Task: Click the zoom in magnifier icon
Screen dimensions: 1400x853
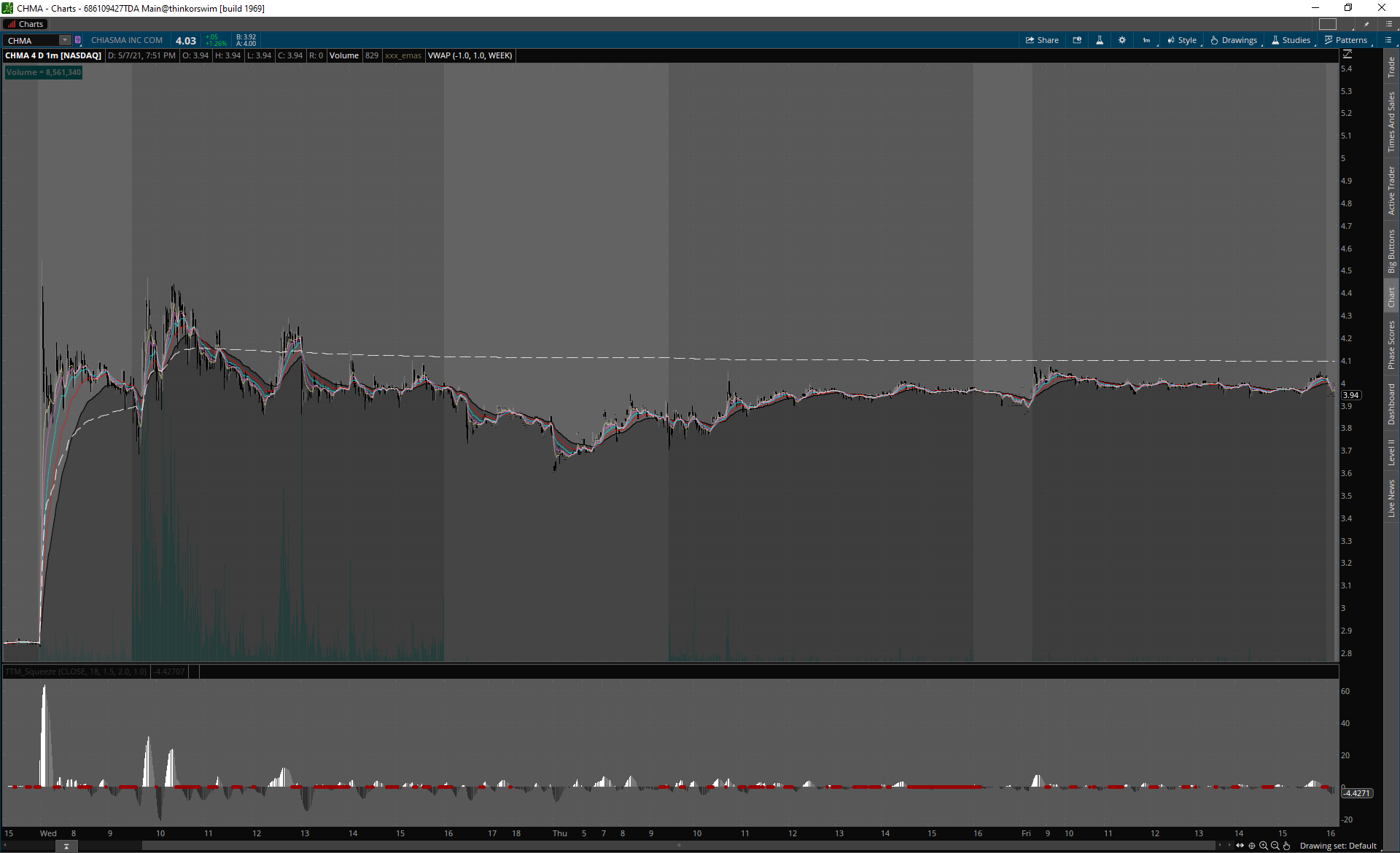Action: 1264,846
